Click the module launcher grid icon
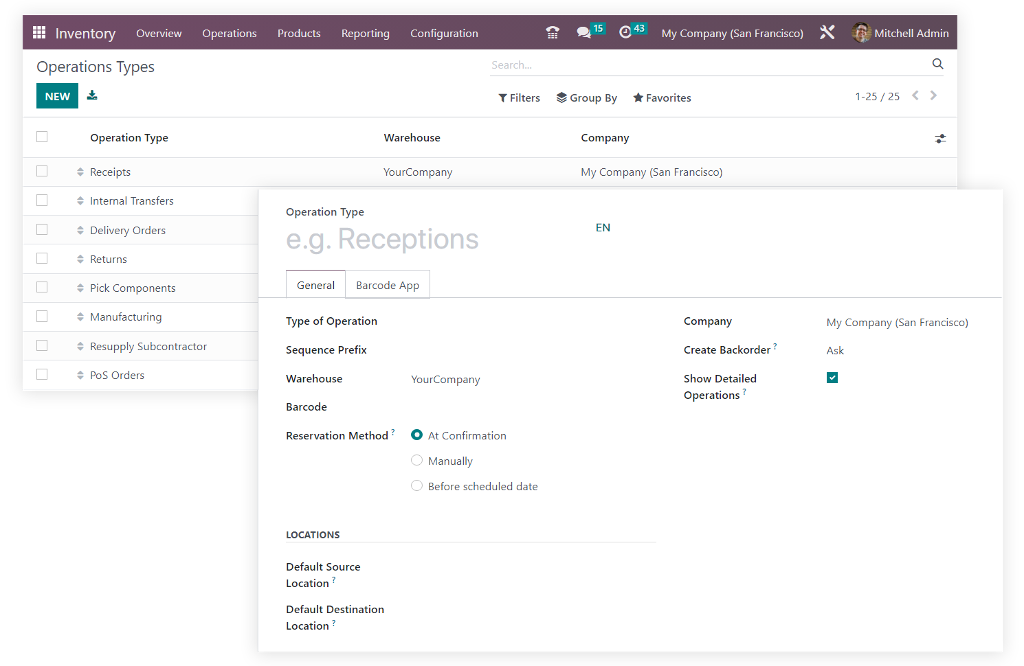The width and height of the screenshot is (1024, 666). [39, 31]
